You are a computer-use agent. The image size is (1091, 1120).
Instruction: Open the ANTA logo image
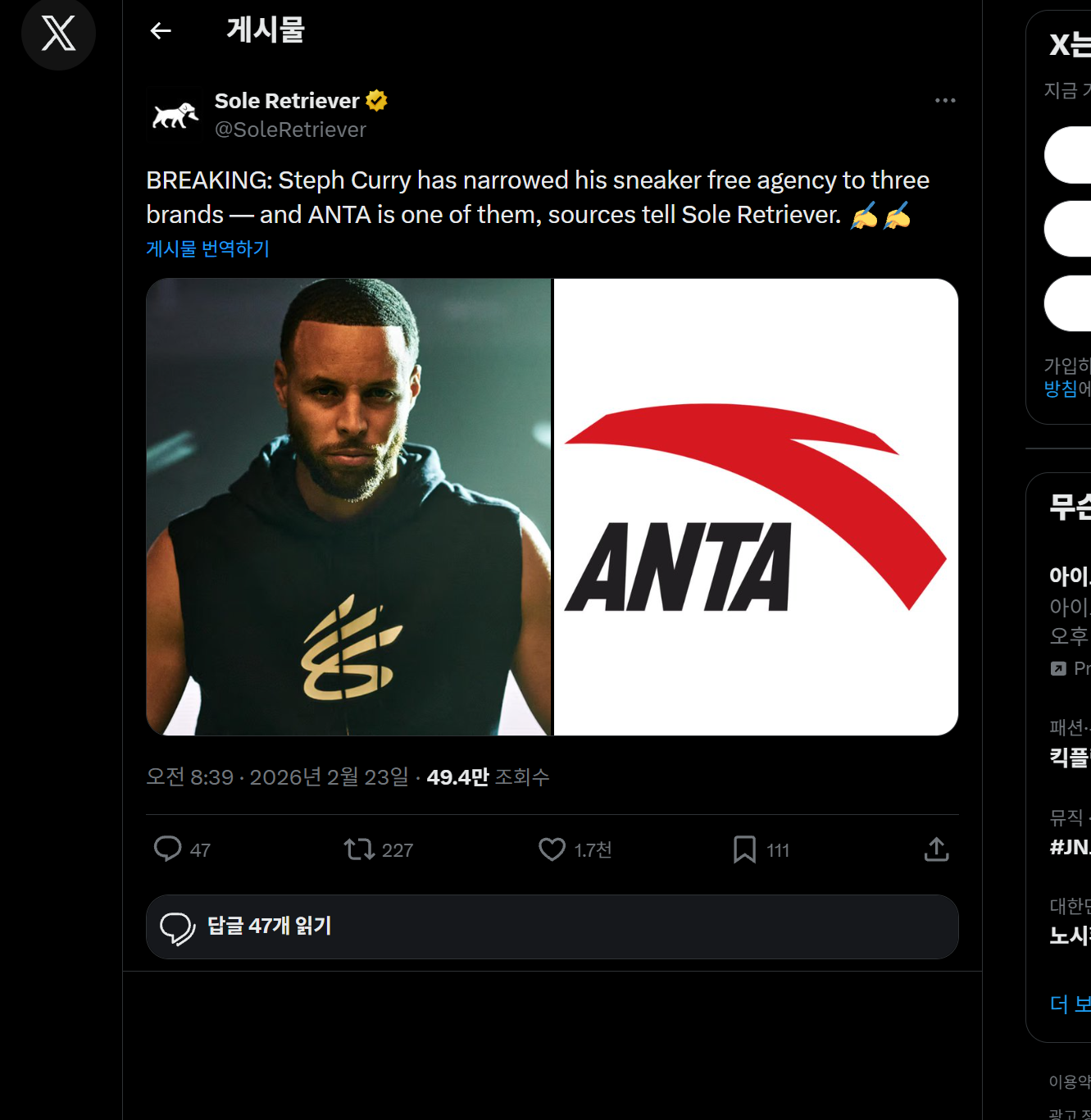pos(756,507)
